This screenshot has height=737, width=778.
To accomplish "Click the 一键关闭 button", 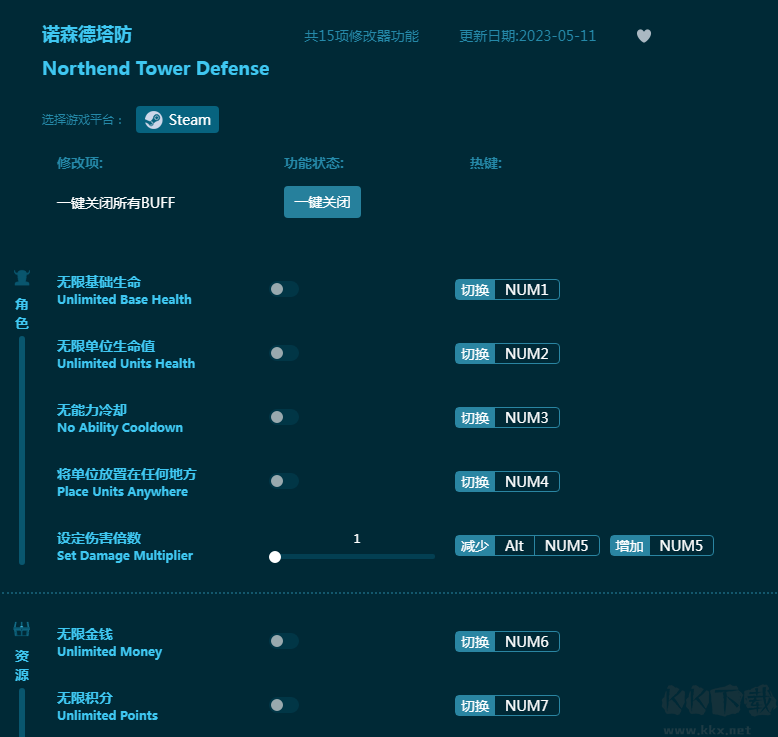I will pyautogui.click(x=322, y=202).
